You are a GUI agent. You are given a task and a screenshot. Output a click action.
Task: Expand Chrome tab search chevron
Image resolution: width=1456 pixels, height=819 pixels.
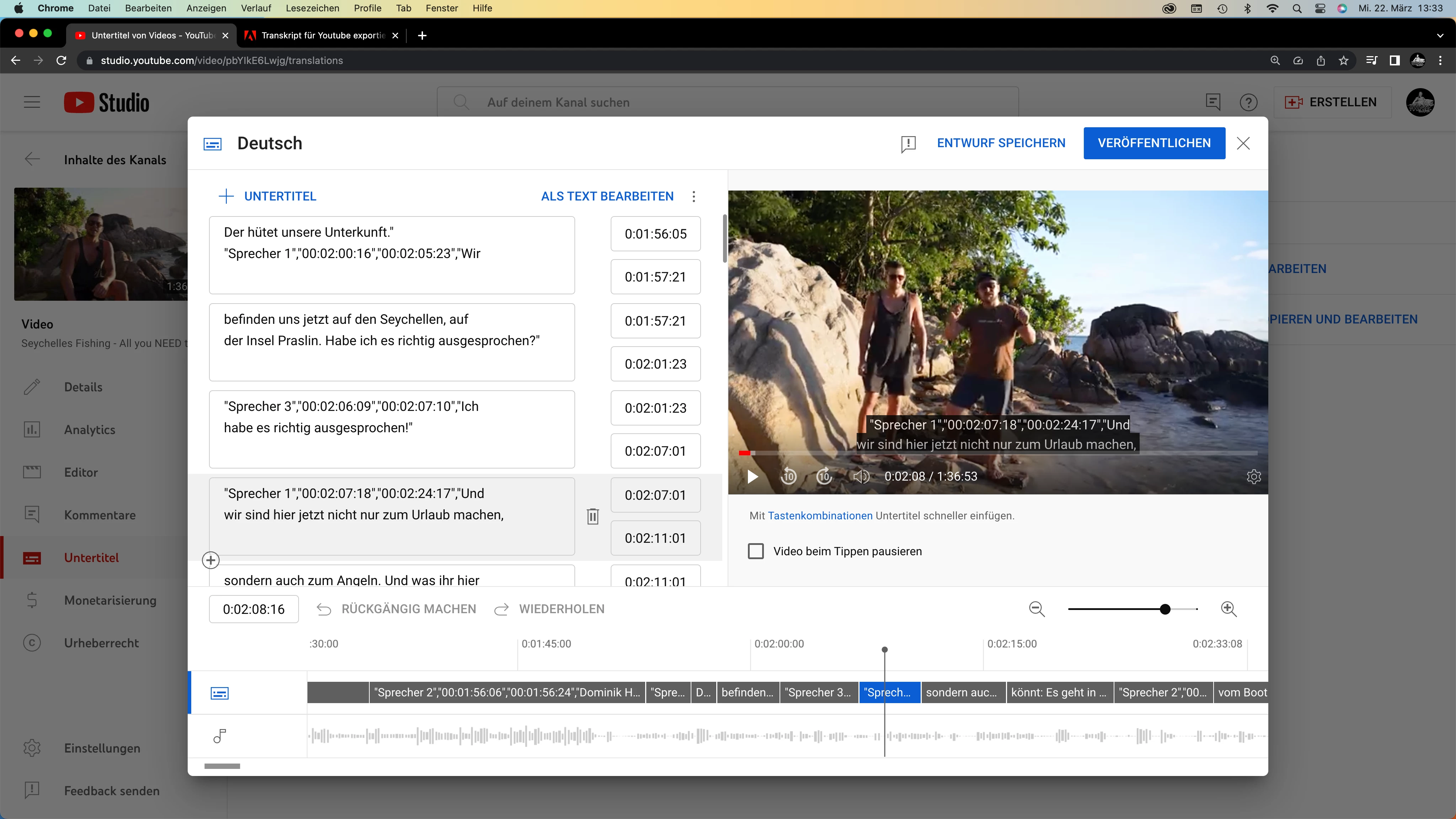click(1440, 35)
